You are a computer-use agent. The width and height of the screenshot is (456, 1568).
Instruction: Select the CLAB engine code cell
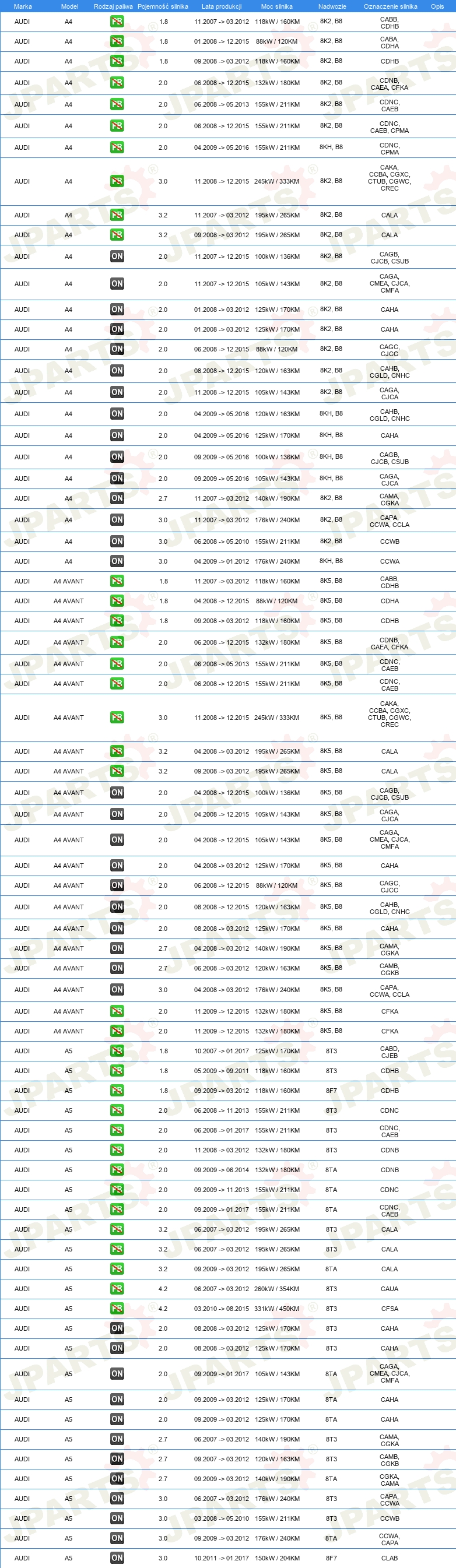pos(390,1559)
